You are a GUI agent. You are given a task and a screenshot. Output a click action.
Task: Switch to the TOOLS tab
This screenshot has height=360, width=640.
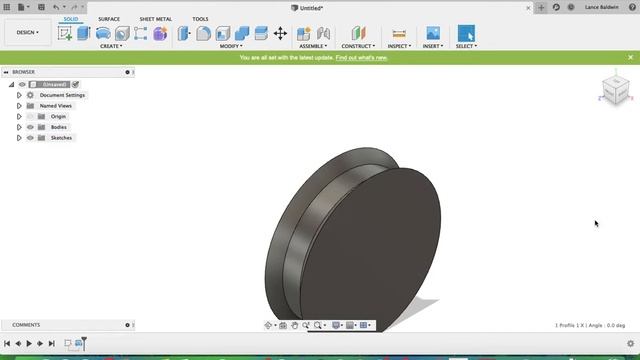pyautogui.click(x=200, y=19)
